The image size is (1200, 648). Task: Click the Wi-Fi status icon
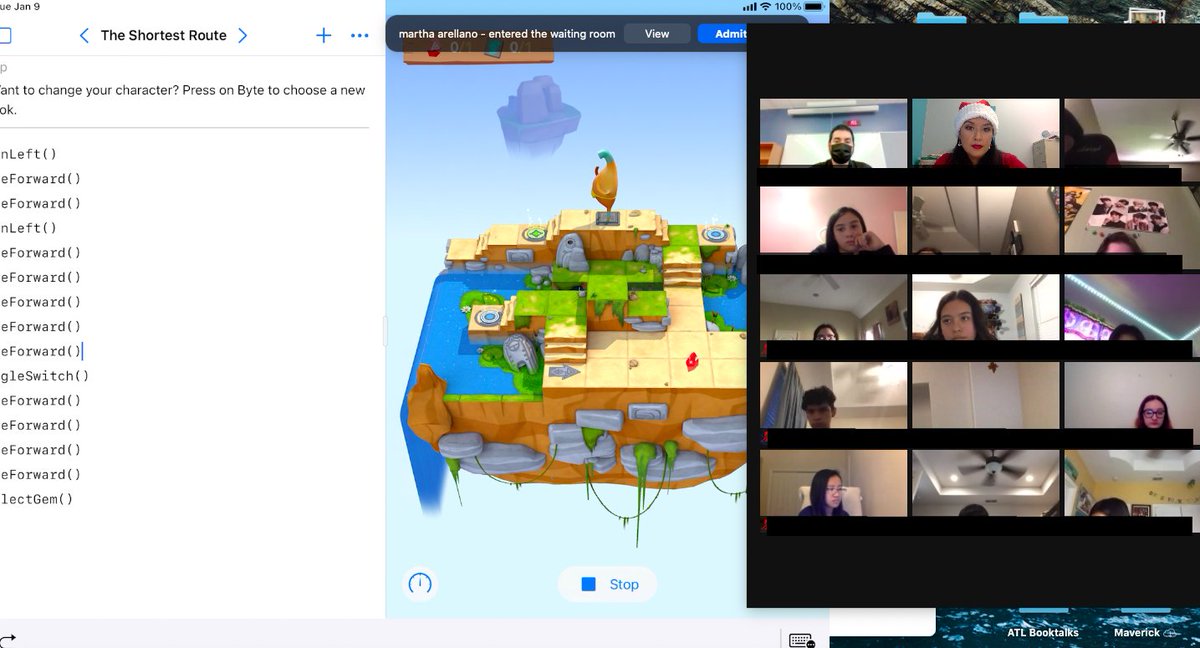coord(764,6)
